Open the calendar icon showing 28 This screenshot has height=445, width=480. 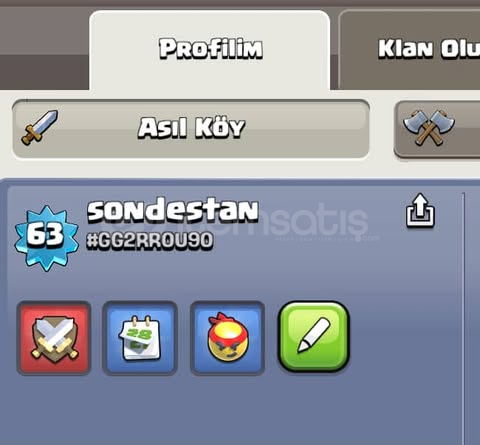tap(140, 338)
